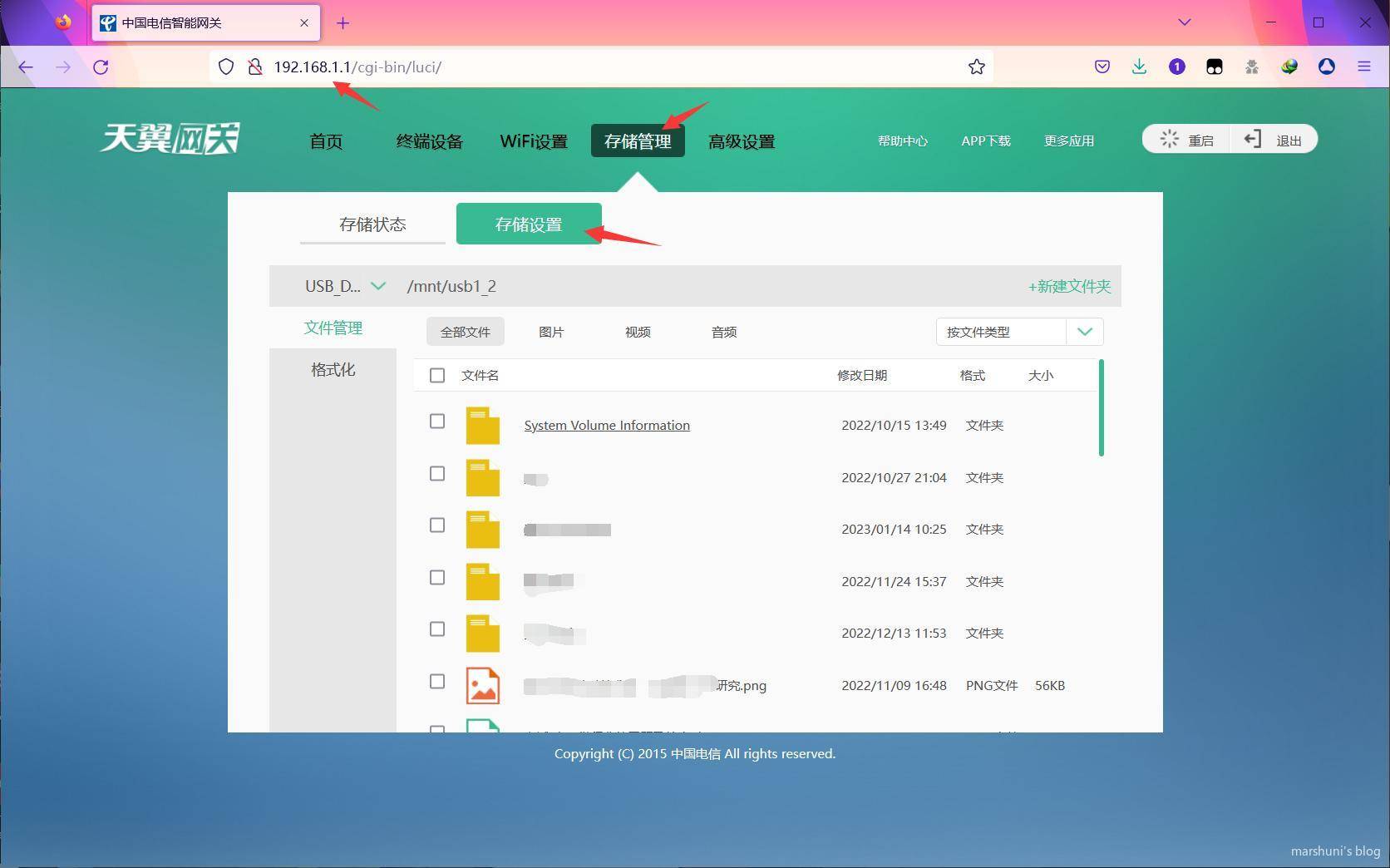Switch to the 存储状态 tab
This screenshot has height=868, width=1390.
coord(372,224)
